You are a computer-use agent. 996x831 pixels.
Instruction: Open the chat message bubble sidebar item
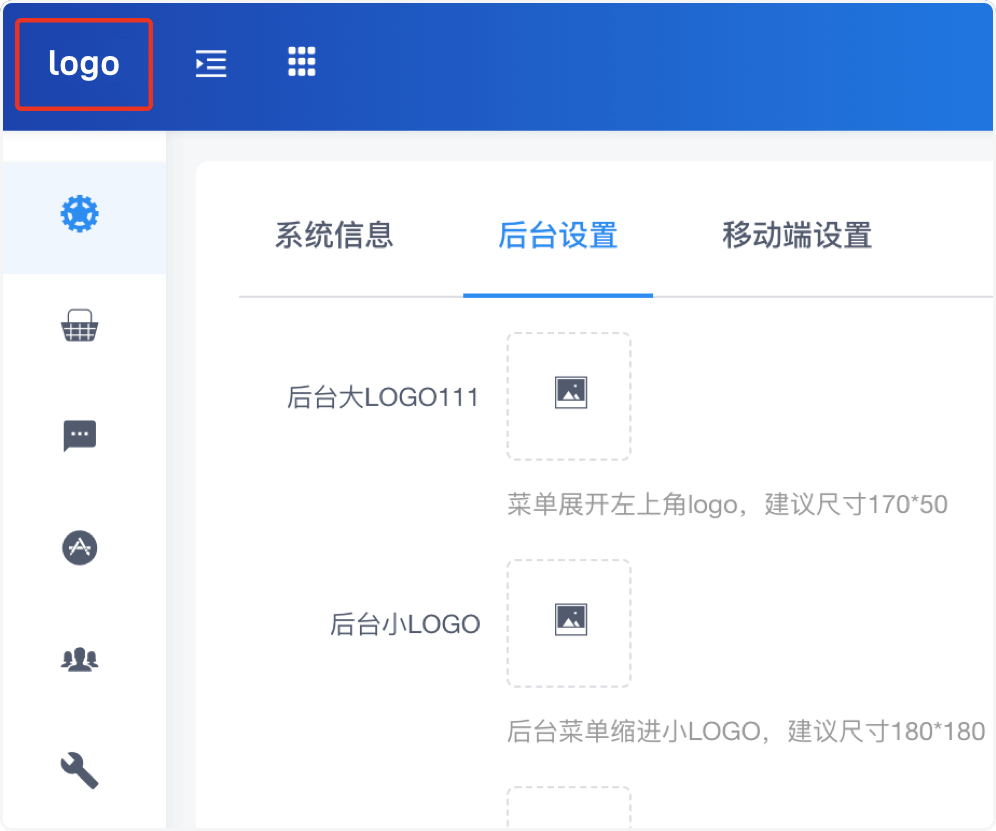(x=80, y=436)
